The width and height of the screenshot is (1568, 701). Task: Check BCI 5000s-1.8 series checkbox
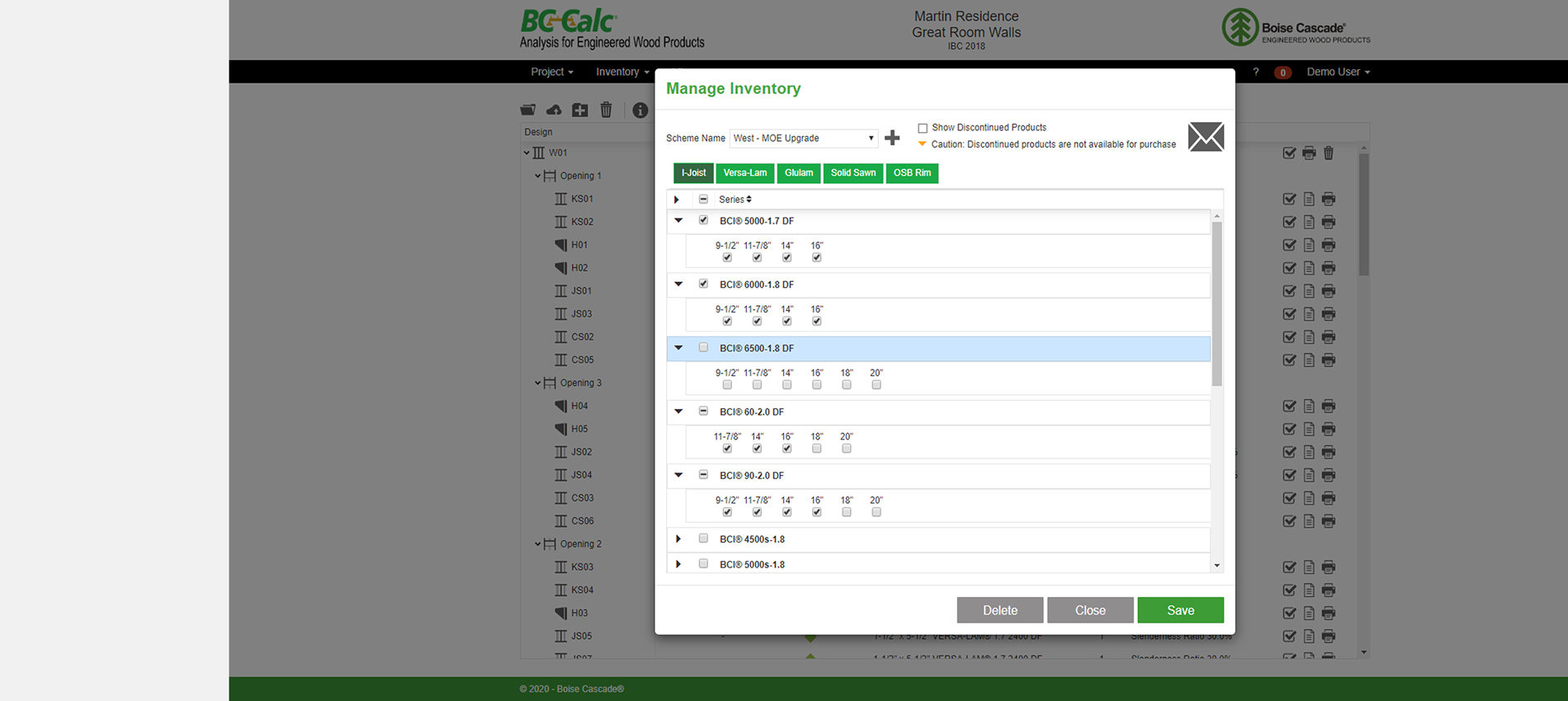click(703, 564)
